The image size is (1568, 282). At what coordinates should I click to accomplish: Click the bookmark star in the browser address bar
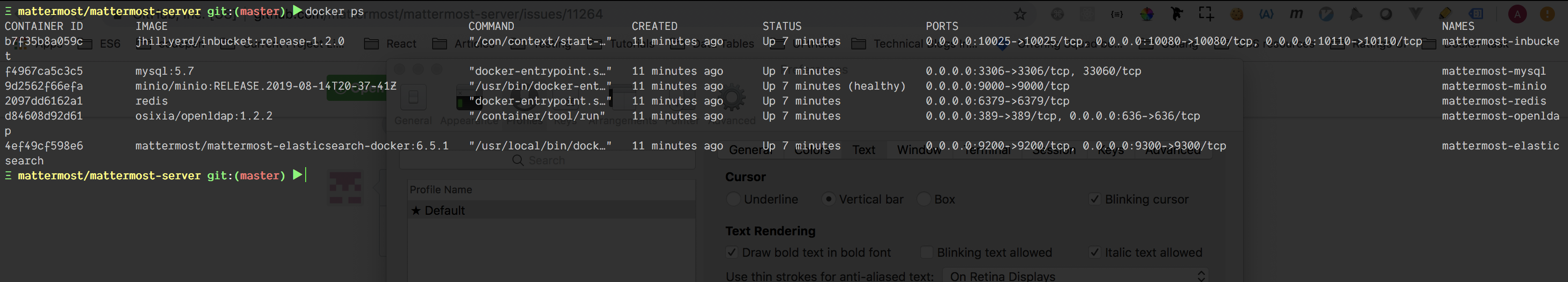coord(1020,14)
